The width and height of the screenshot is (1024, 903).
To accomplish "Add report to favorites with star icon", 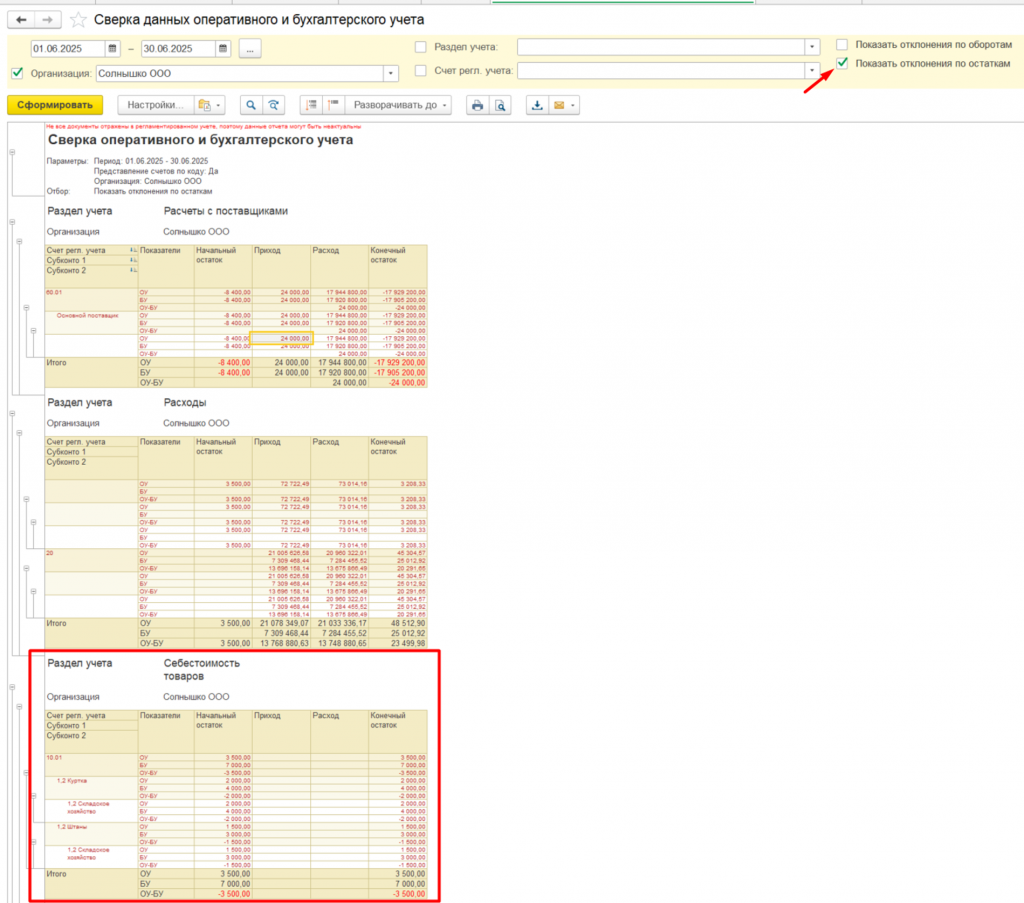I will tap(78, 20).
